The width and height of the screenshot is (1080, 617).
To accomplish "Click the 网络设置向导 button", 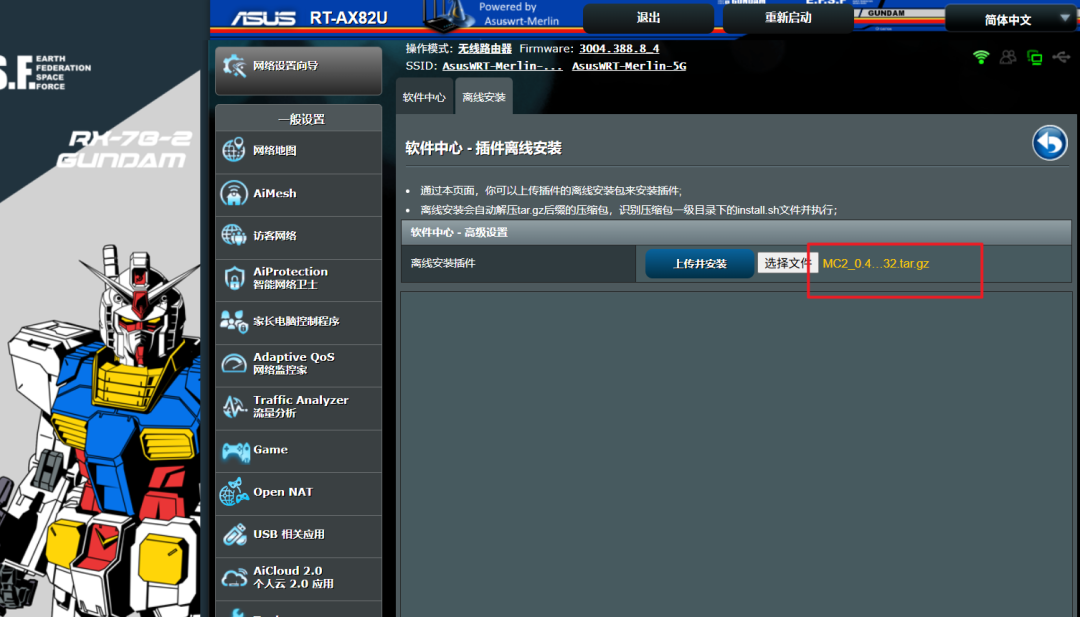I will click(298, 70).
